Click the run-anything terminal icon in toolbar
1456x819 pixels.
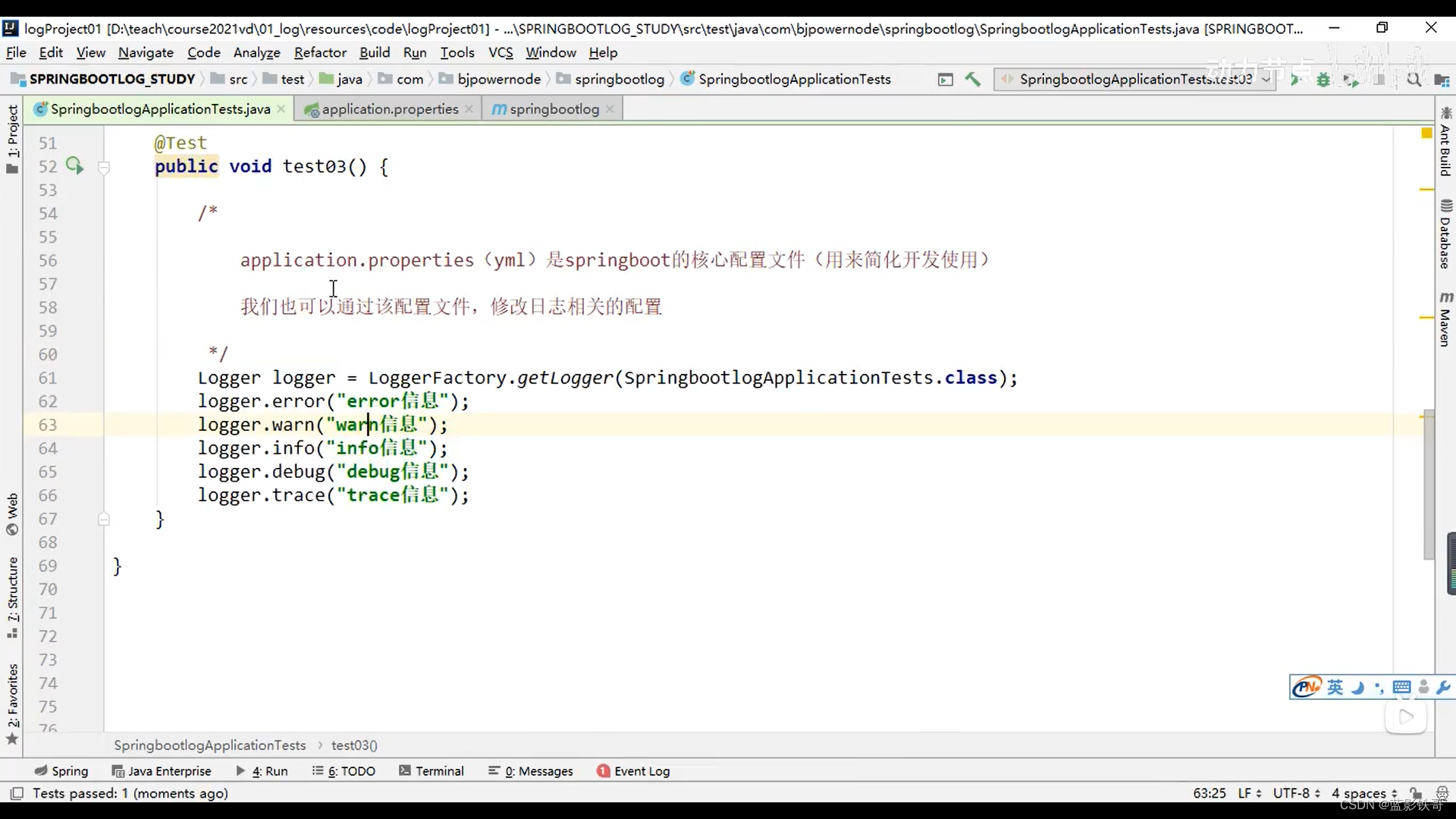click(945, 80)
